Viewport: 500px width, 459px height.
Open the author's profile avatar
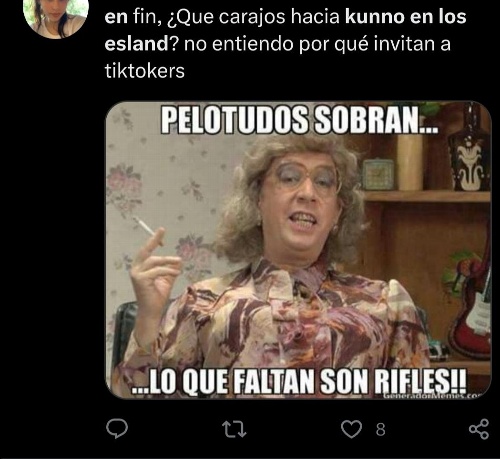pyautogui.click(x=56, y=17)
